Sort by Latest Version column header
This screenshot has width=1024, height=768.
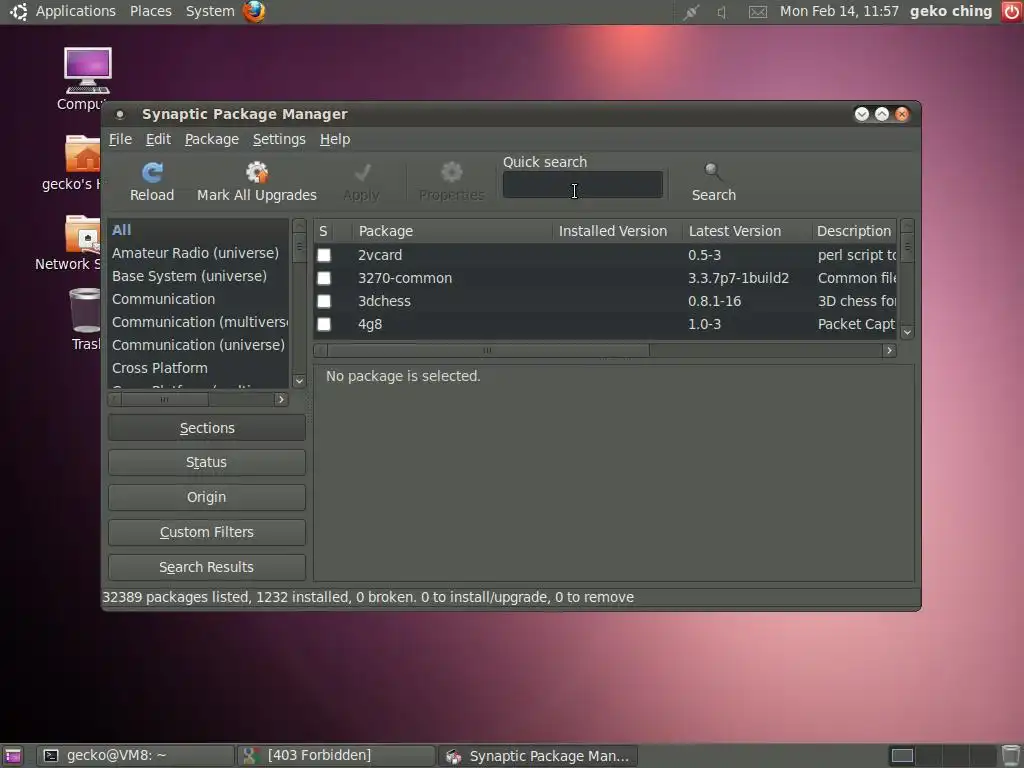[747, 231]
